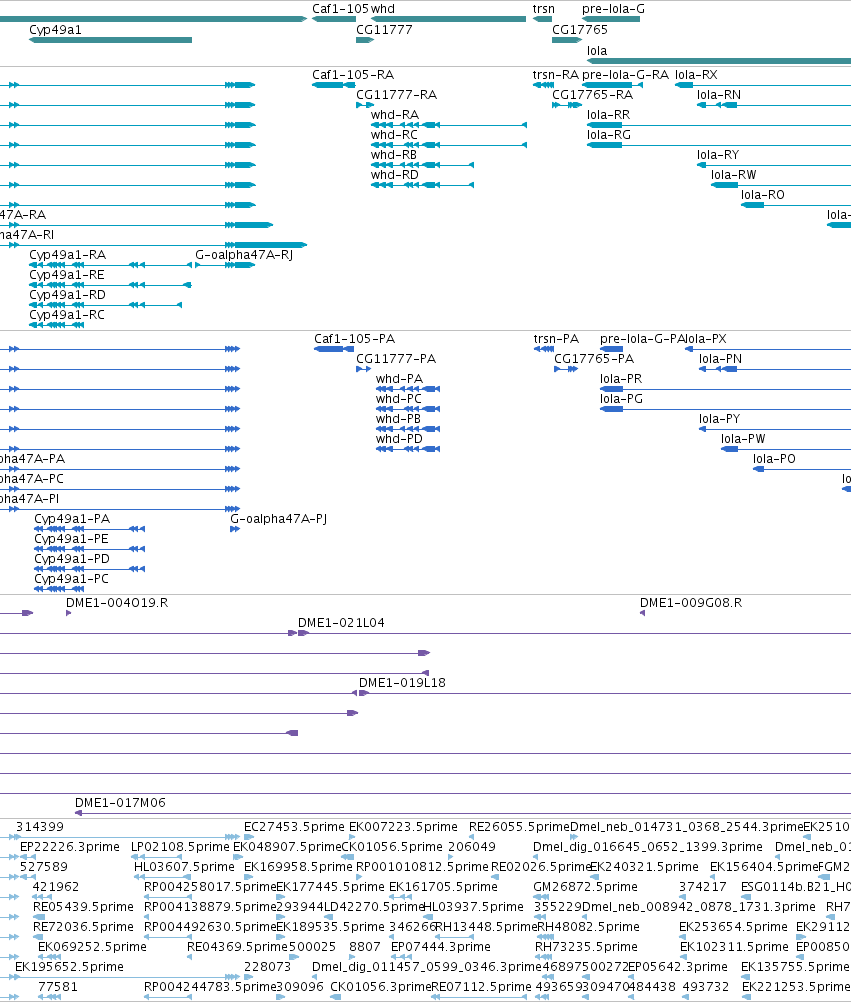Click trsn-PA protein label
Screen dimensions: 851x1002
(x=556, y=339)
